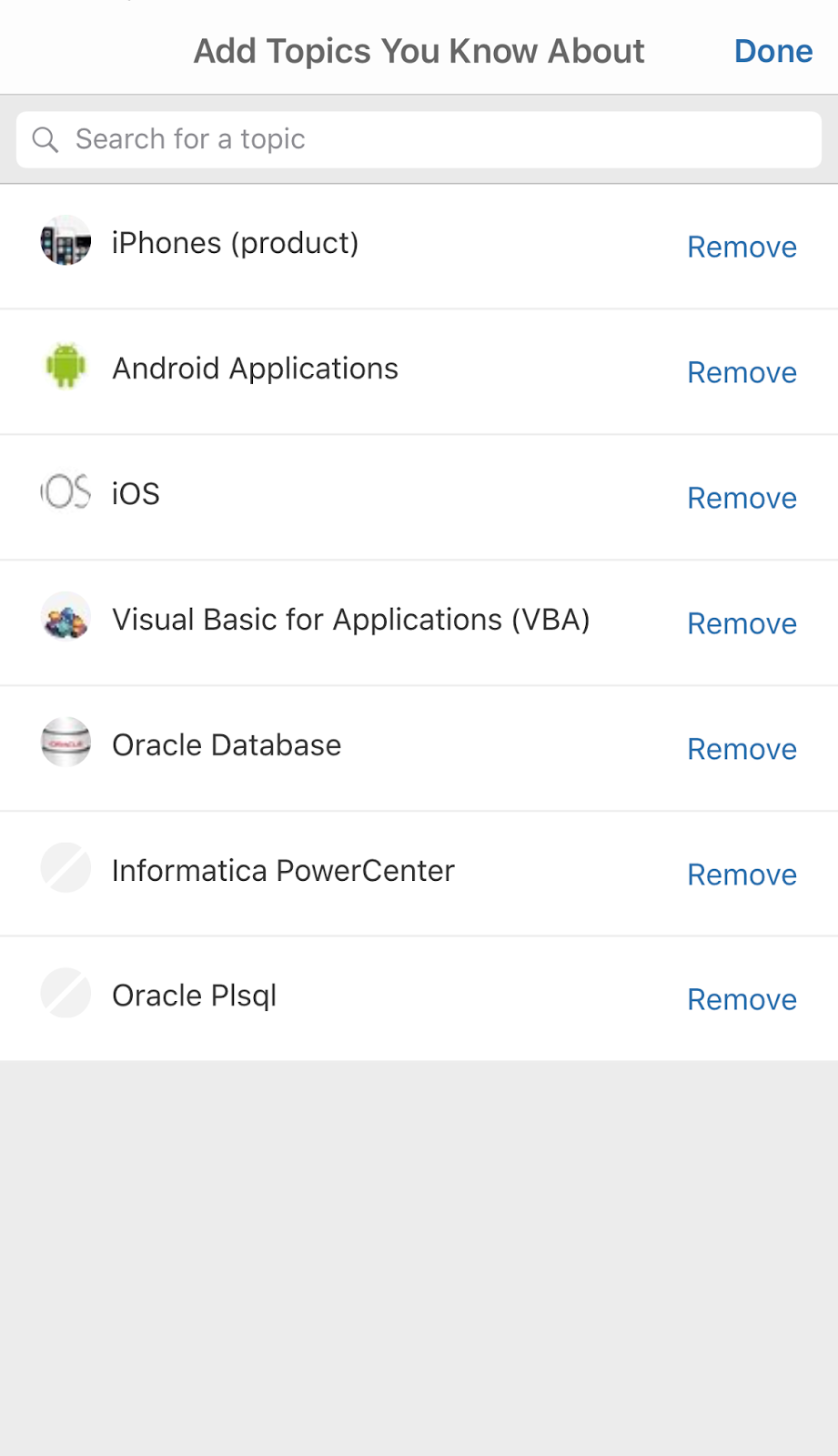Remove the Oracle Plsql topic
838x1456 pixels.
coord(742,999)
